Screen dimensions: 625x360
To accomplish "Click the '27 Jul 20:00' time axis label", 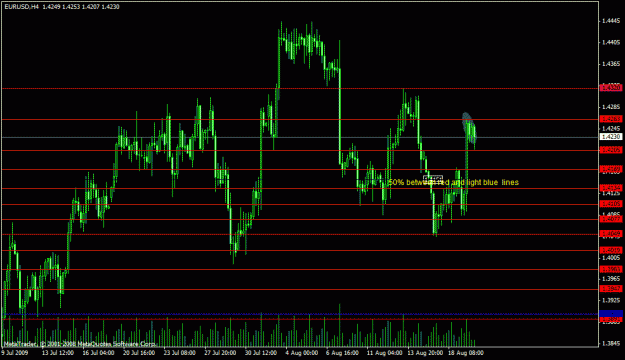I will point(220,353).
